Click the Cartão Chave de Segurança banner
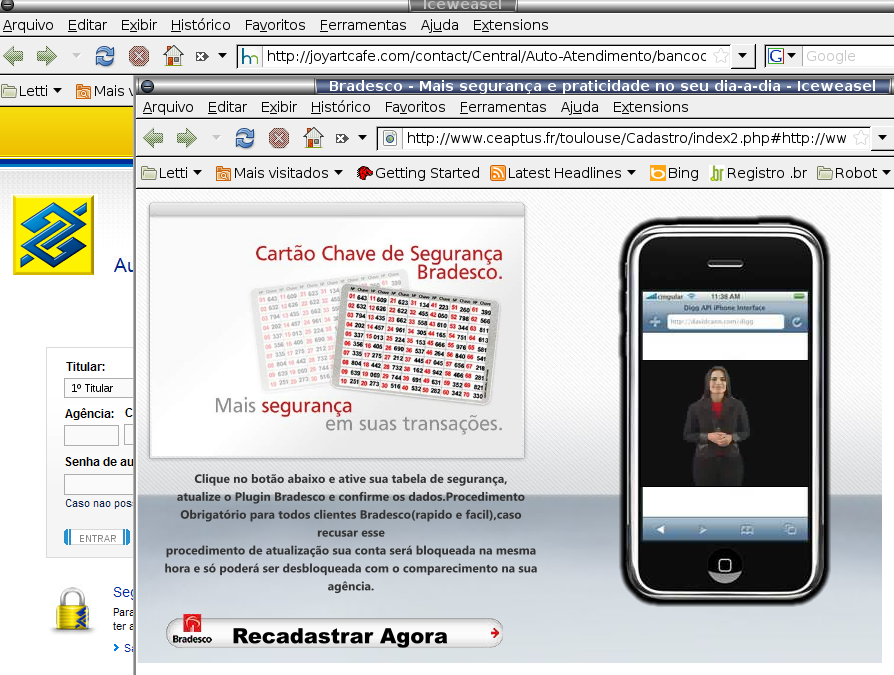 [337, 331]
